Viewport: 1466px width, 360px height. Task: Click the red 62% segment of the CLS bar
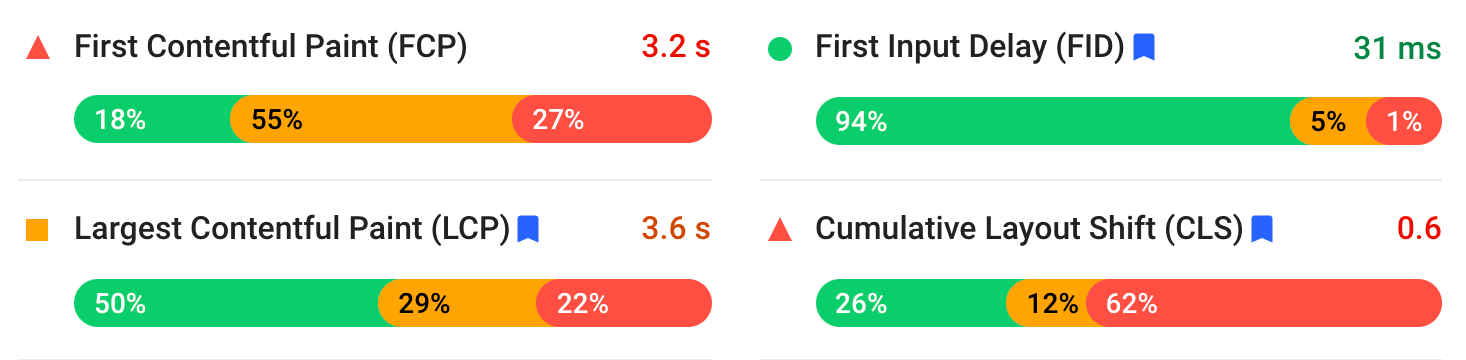1263,303
